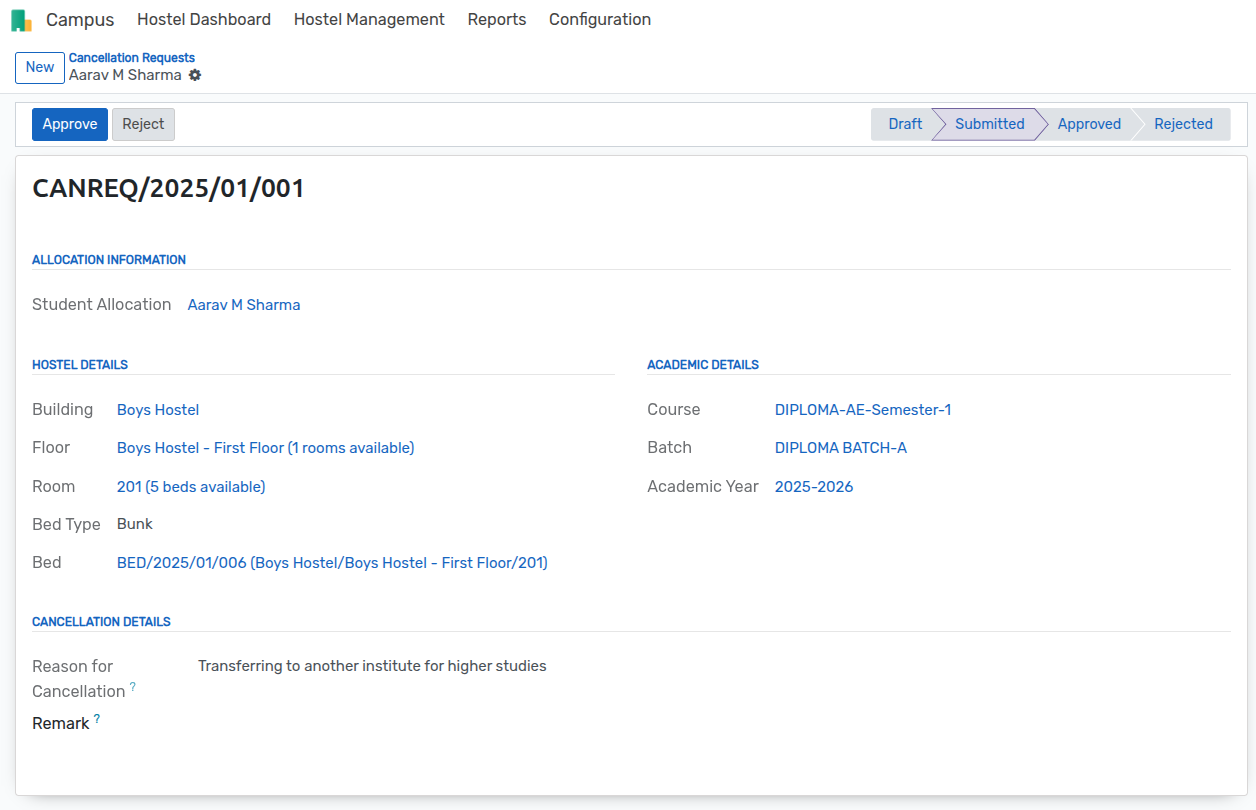Open the Hostel Dashboard menu

(204, 20)
